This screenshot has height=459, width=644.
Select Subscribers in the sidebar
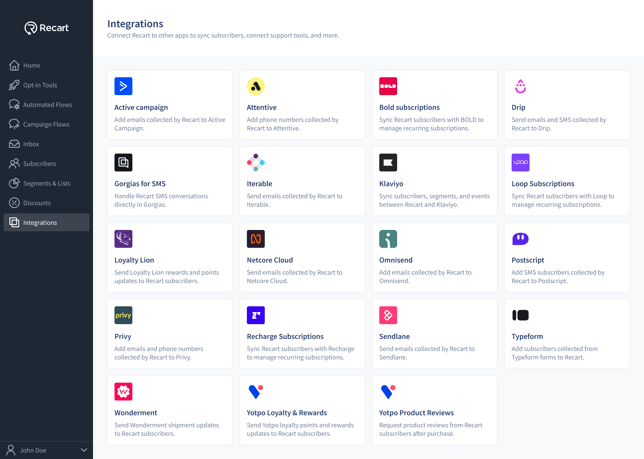46,163
